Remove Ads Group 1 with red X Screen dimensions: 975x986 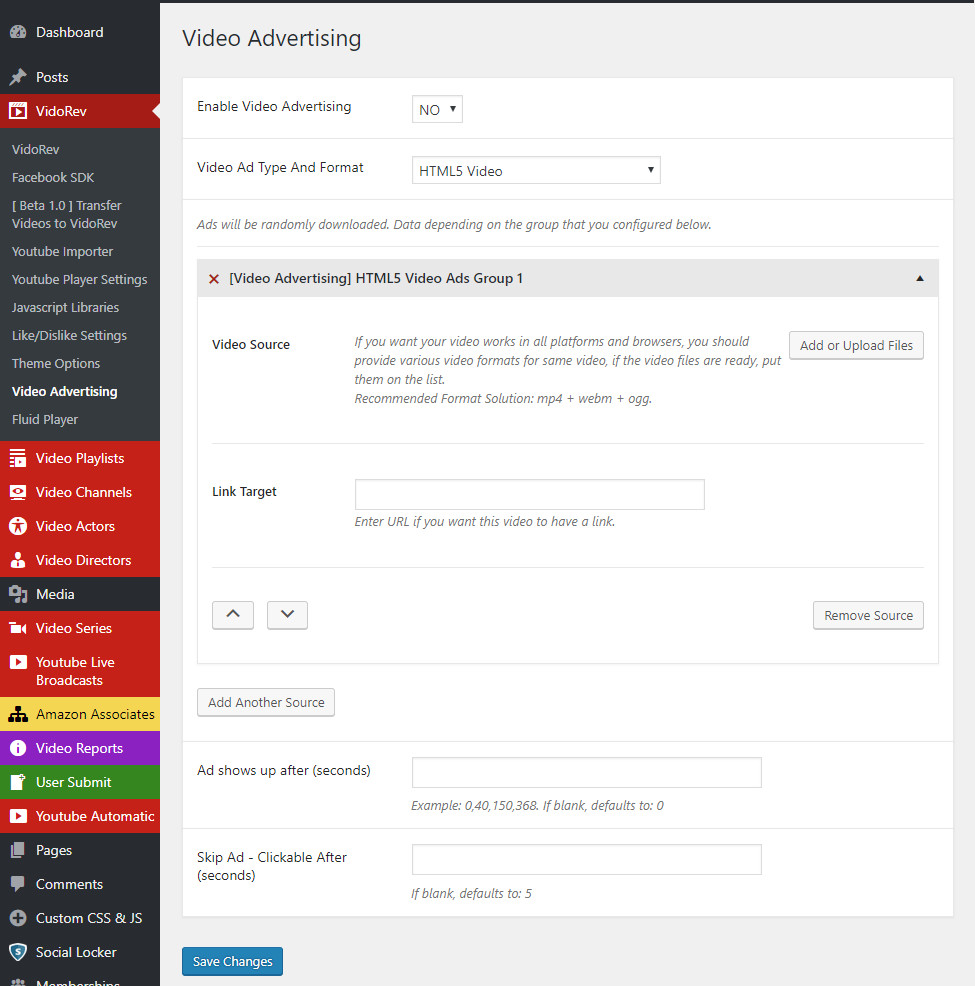pos(213,279)
